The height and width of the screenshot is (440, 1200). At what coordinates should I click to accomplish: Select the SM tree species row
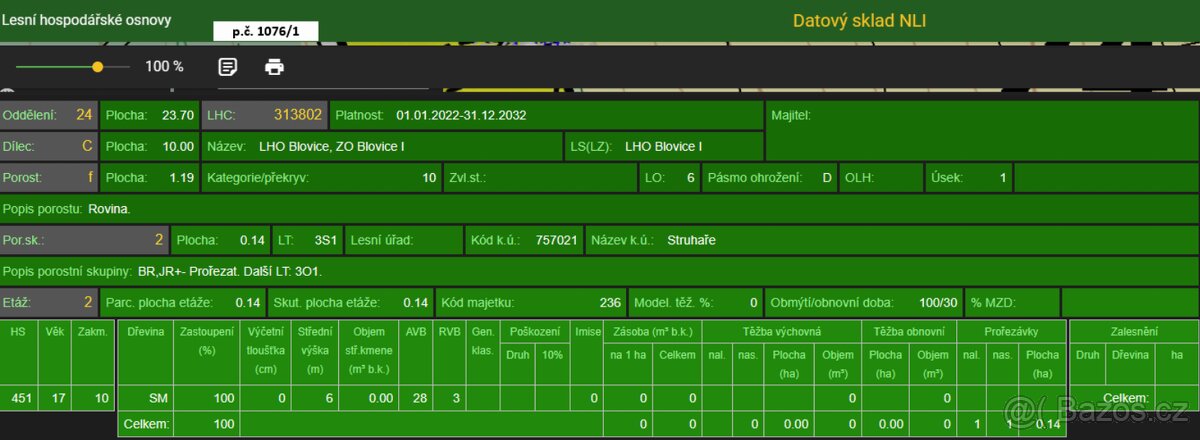click(144, 399)
